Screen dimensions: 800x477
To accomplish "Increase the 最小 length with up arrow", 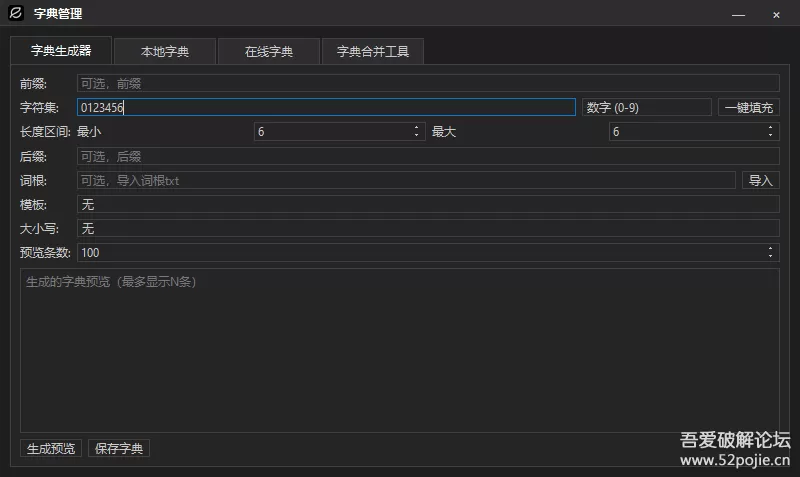I will tap(416, 127).
